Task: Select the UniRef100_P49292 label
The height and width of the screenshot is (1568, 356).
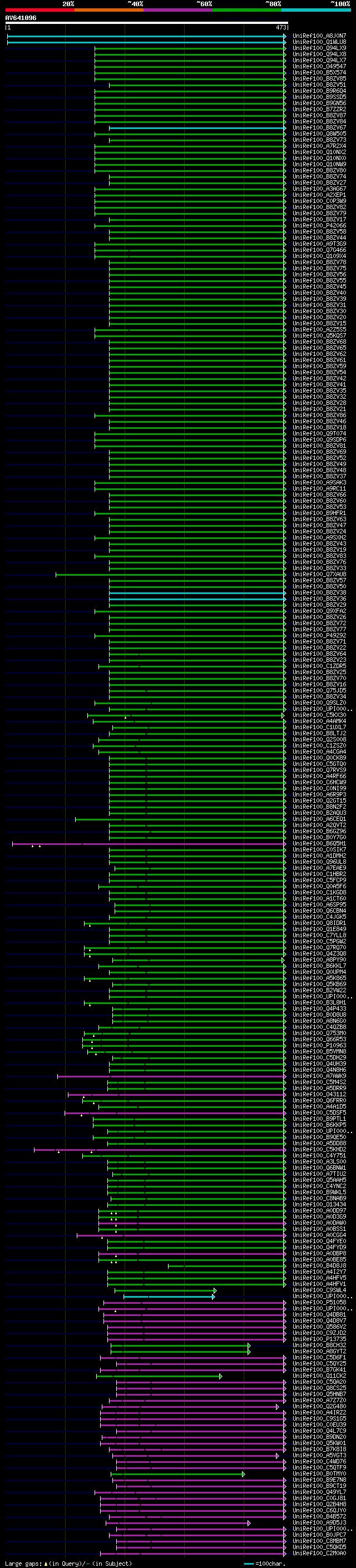Action: point(319,635)
